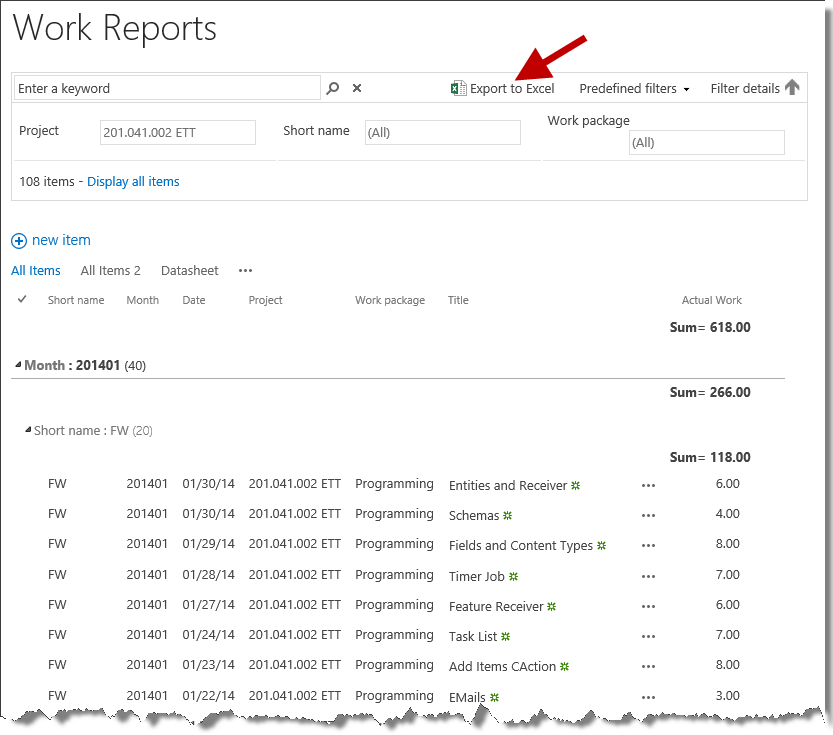833x735 pixels.
Task: Click the plus circle new item icon
Action: (x=19, y=241)
